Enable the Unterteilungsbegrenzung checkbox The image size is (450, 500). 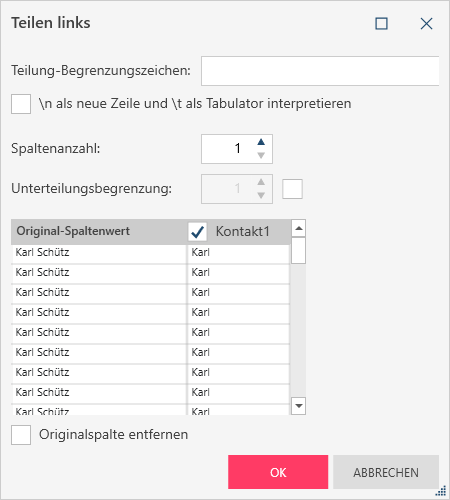[292, 189]
